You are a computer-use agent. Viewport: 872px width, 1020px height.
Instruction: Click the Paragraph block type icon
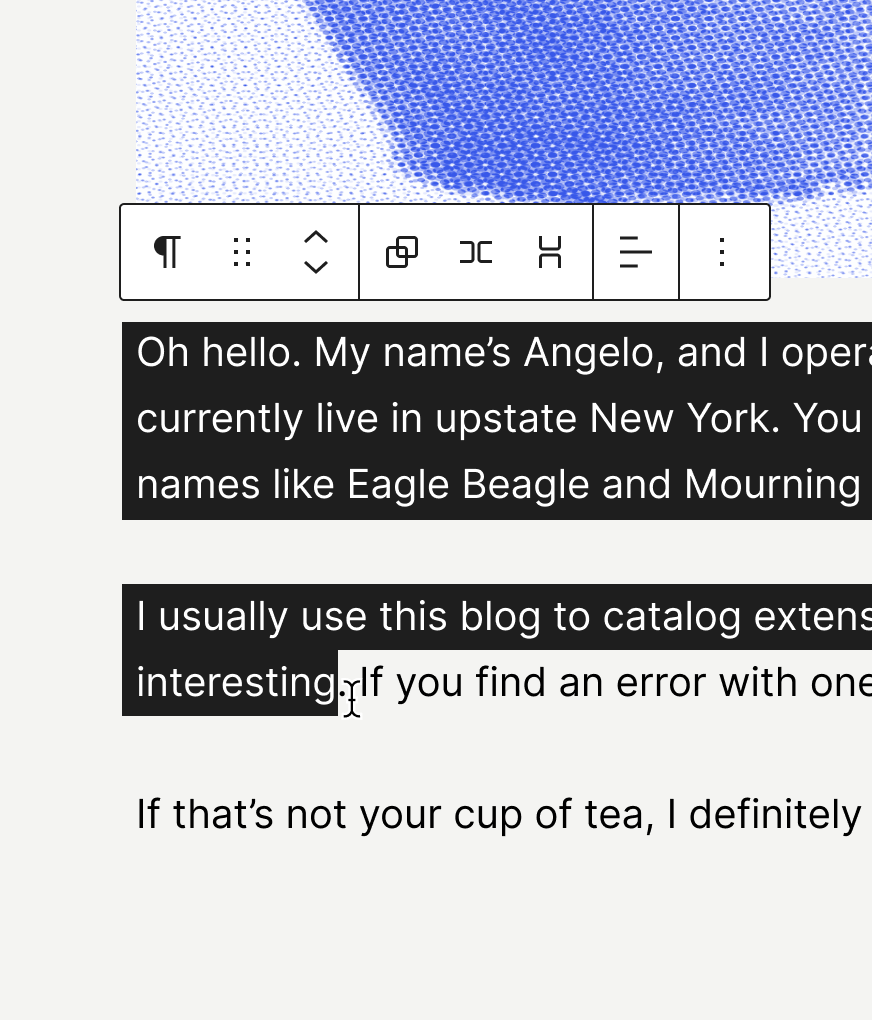(x=167, y=252)
